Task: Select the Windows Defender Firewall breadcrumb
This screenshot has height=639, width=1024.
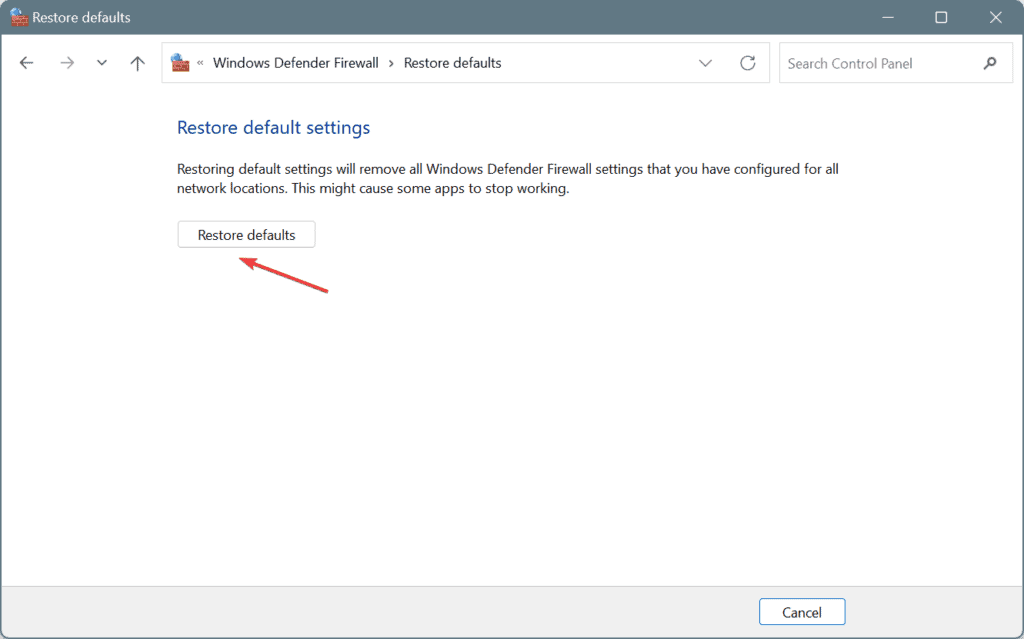Action: pos(295,63)
